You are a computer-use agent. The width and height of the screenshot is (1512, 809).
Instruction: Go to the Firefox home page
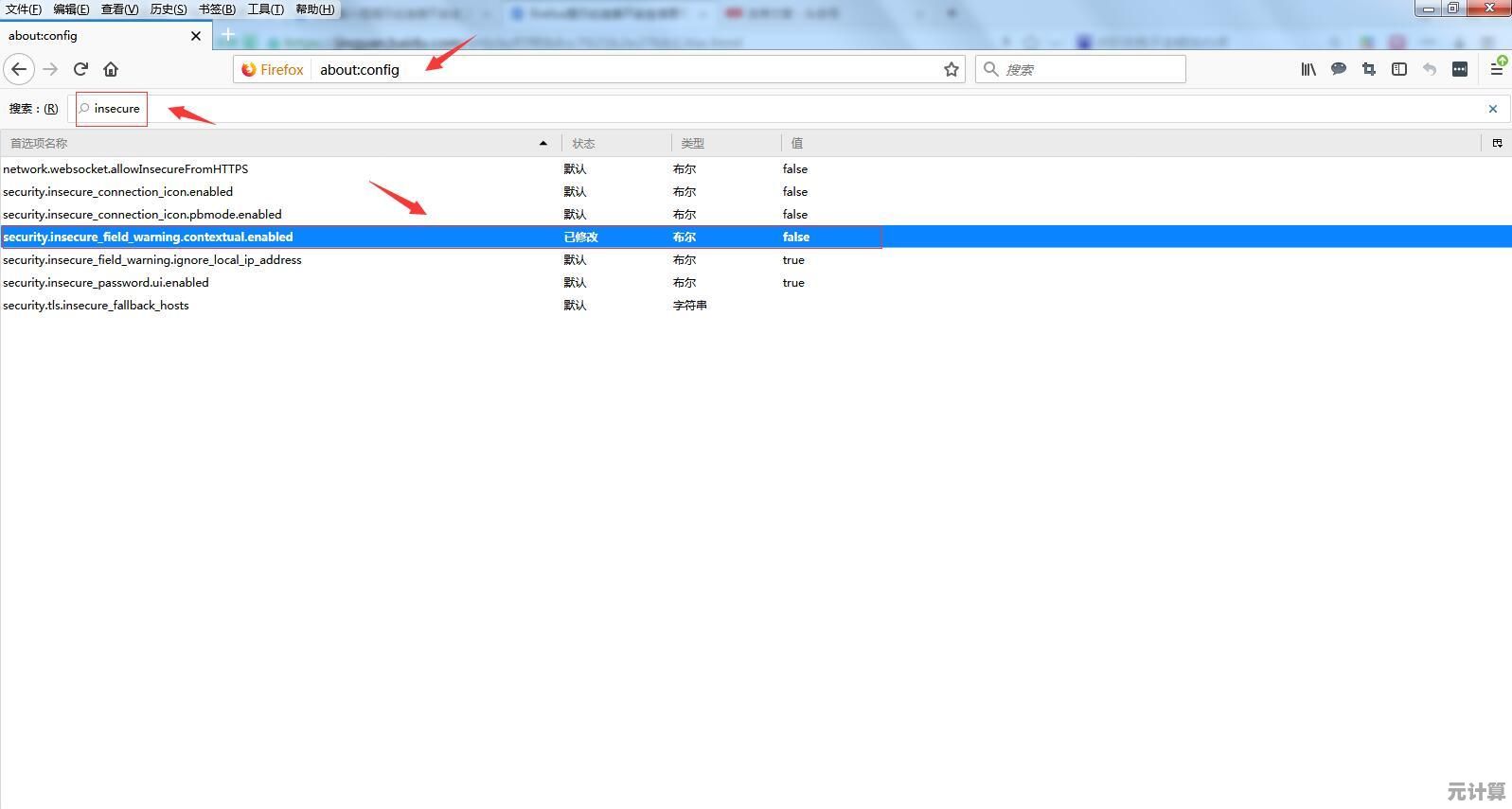point(111,69)
